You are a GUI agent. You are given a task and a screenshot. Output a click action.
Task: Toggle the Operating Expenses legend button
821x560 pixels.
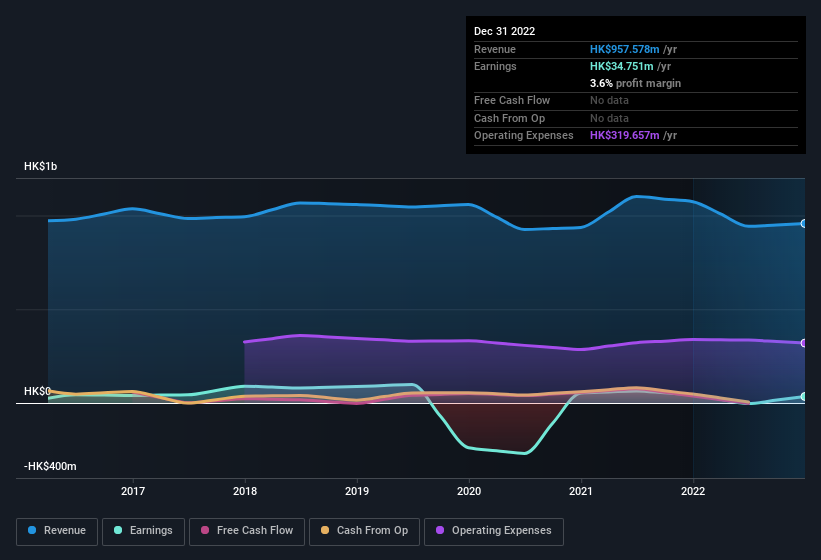click(x=494, y=531)
